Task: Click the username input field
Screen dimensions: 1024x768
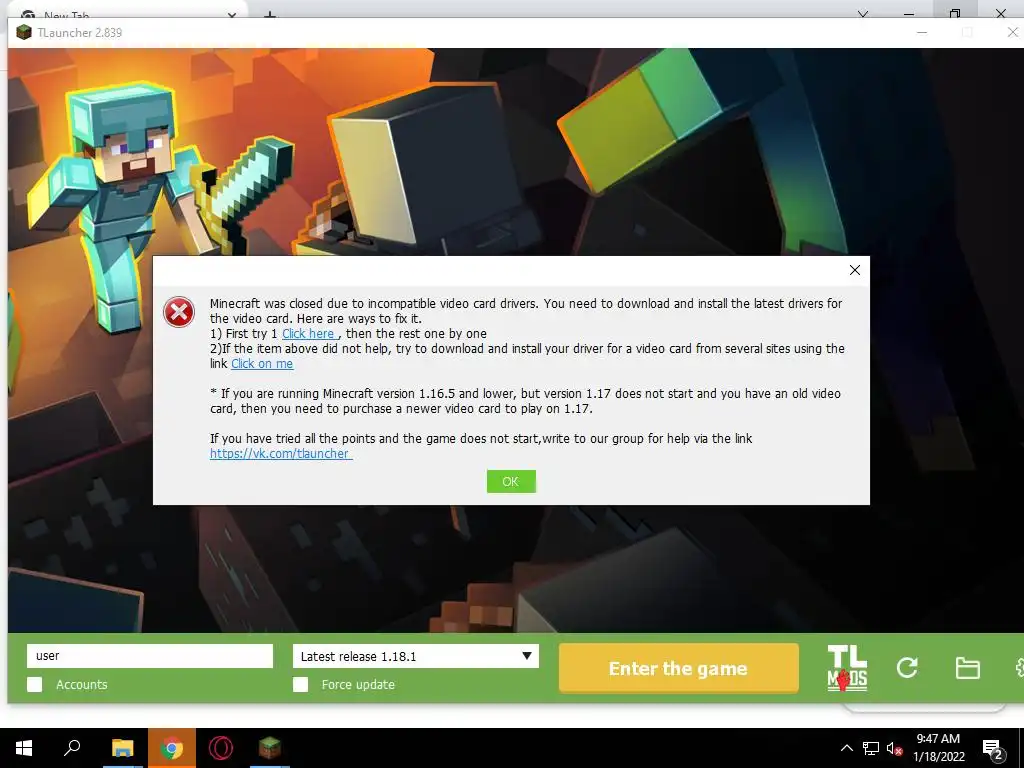Action: [x=150, y=656]
